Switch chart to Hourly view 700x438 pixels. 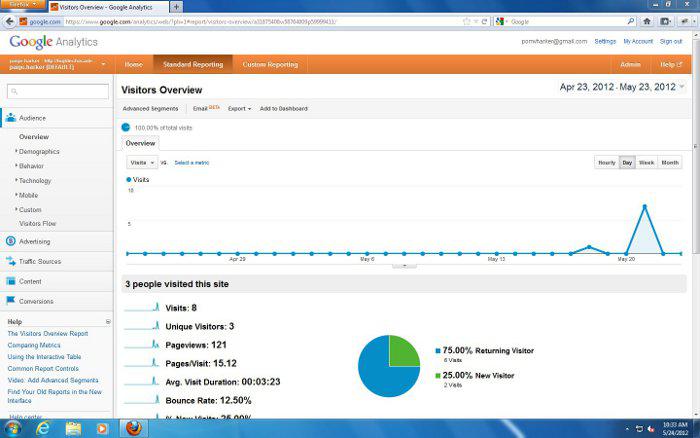click(x=606, y=162)
